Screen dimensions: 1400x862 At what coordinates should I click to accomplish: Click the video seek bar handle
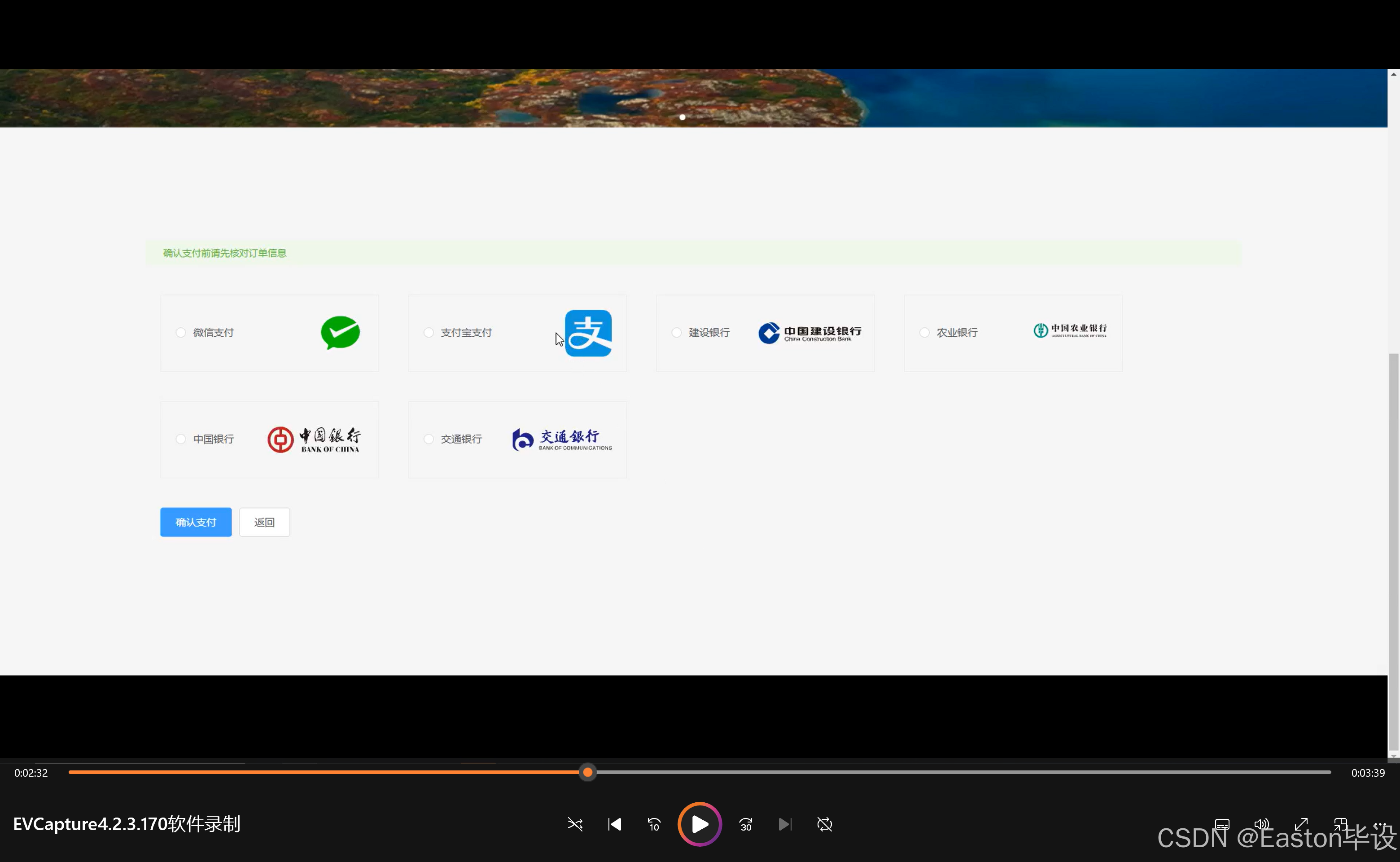pos(587,773)
